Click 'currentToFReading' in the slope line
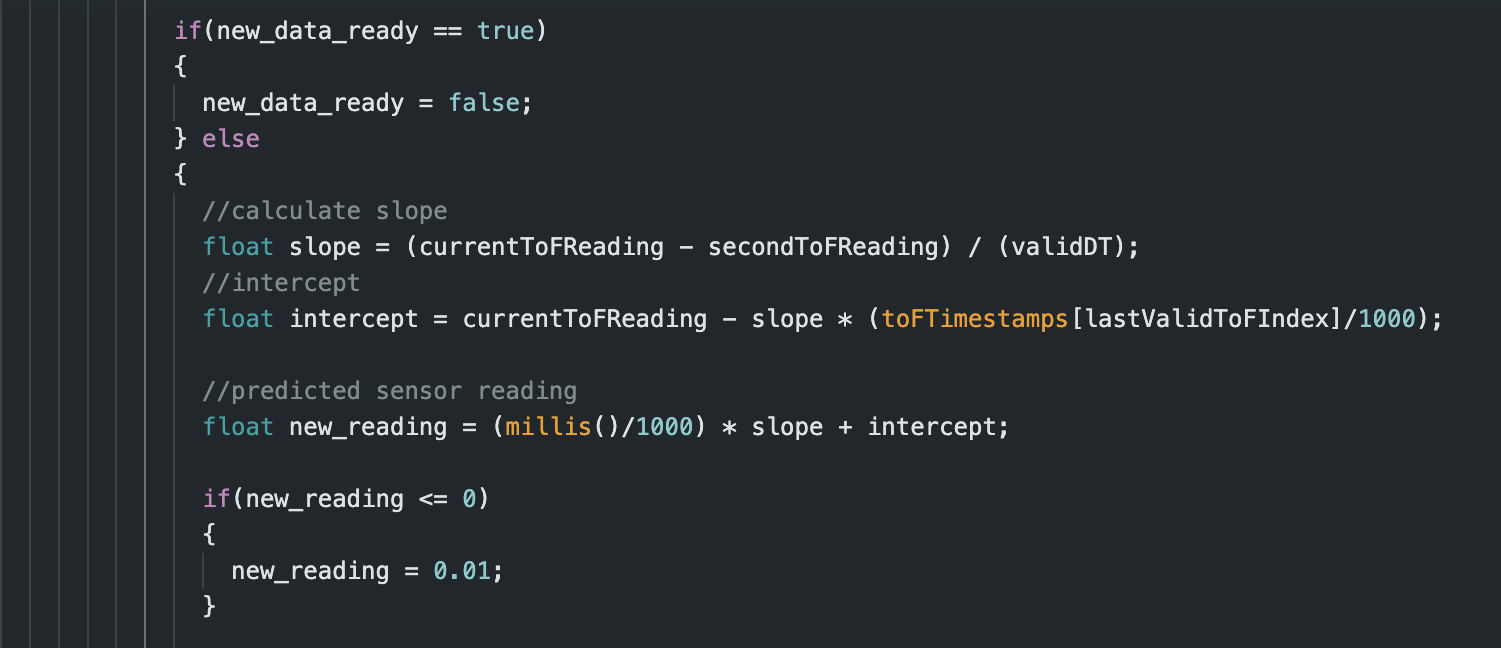The width and height of the screenshot is (1501, 648). click(541, 247)
